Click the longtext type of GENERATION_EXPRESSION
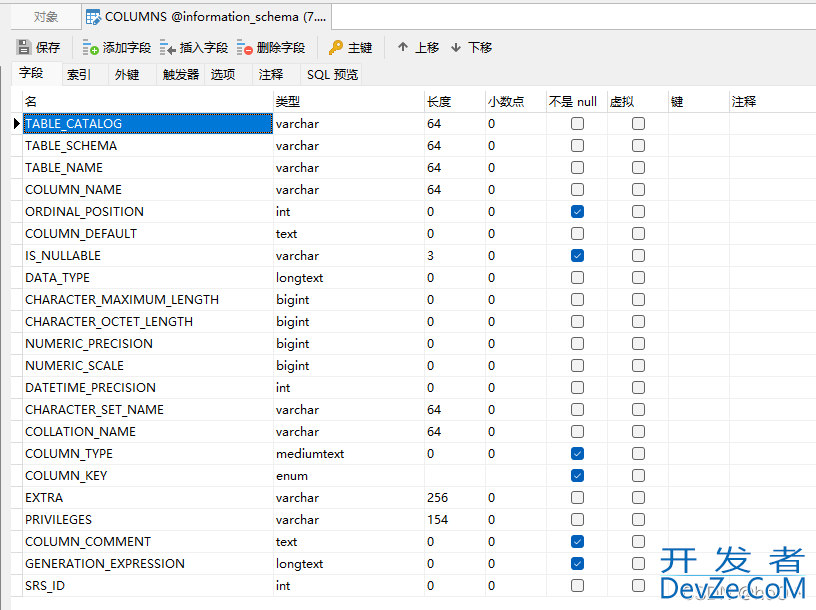Screen dimensions: 816x610 (300, 564)
